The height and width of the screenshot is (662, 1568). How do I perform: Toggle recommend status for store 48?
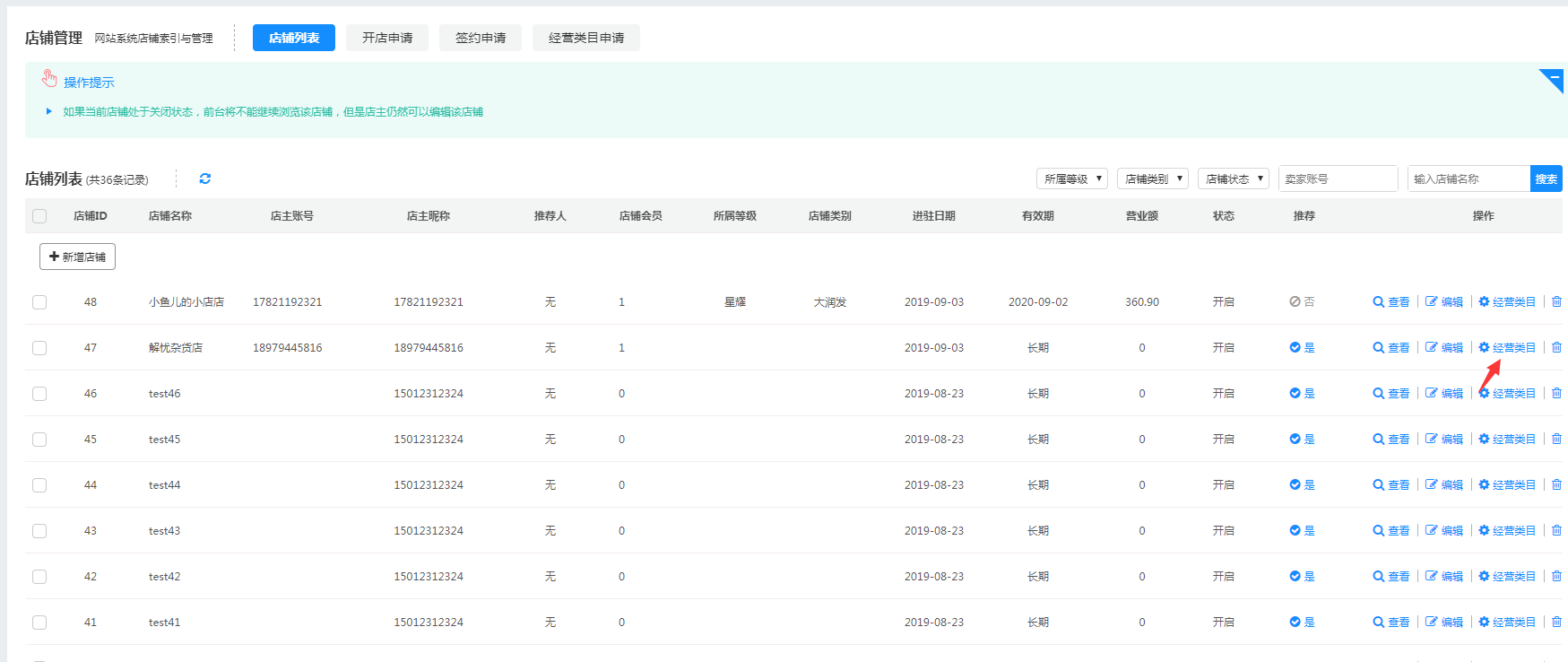tap(1302, 302)
